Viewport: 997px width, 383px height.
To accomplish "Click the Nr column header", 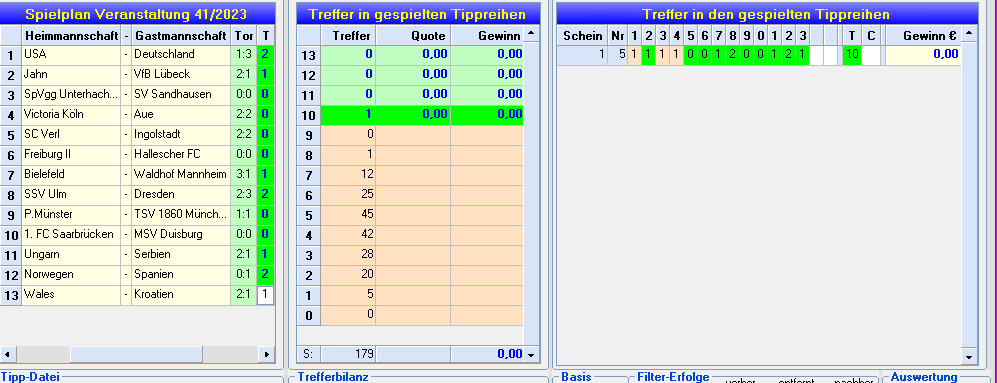I will [x=617, y=36].
